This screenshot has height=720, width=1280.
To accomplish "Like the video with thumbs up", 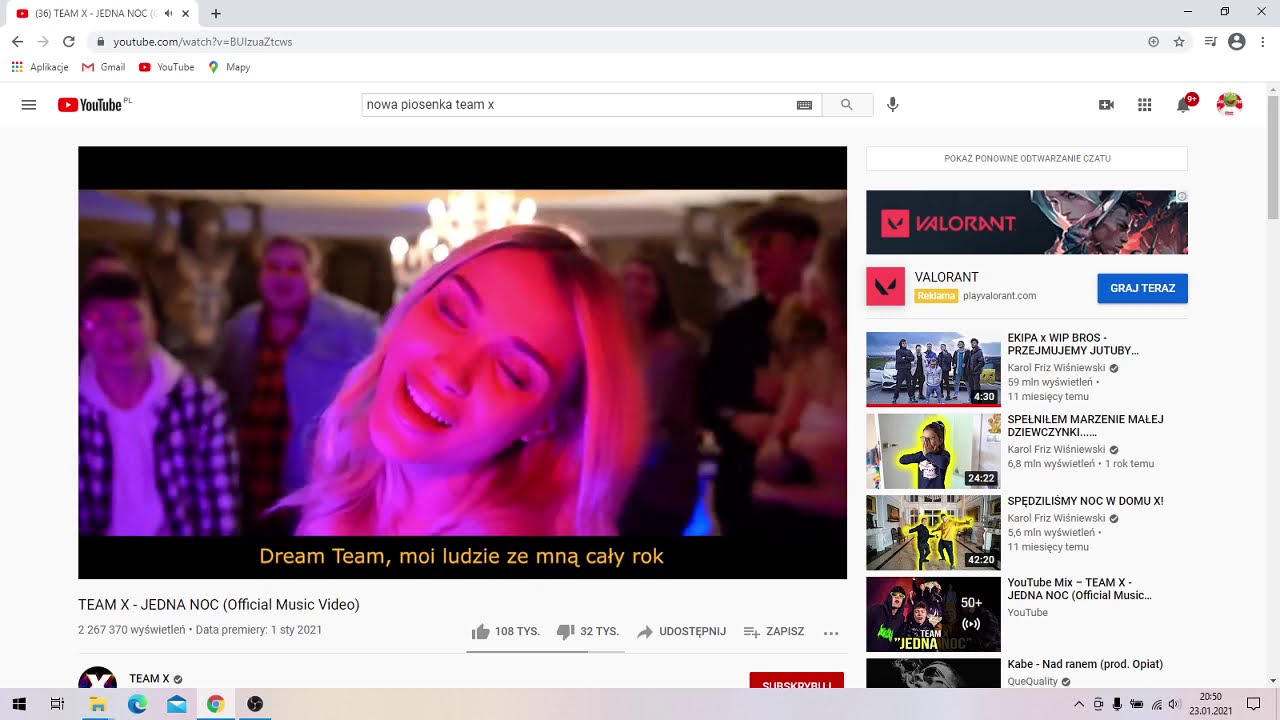I will pos(505,632).
